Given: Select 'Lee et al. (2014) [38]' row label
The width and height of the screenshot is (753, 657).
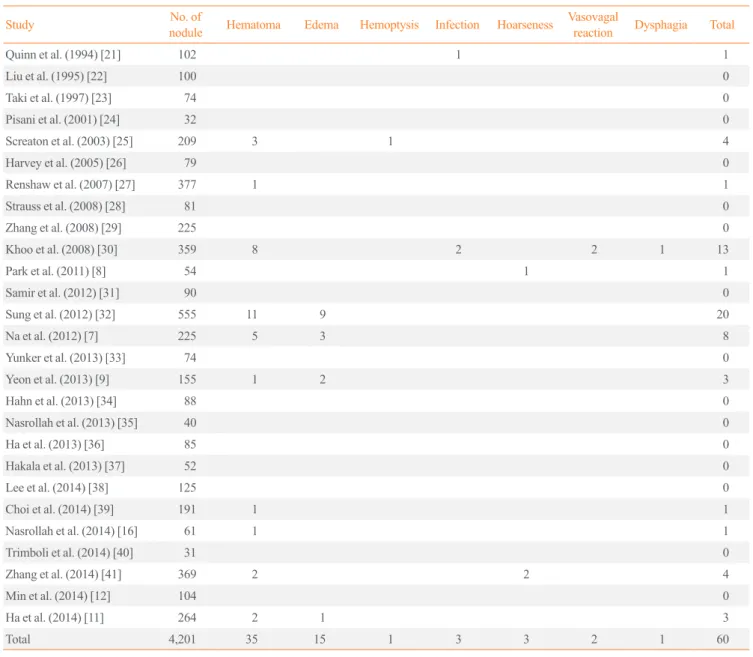Looking at the screenshot, I should (x=57, y=487).
